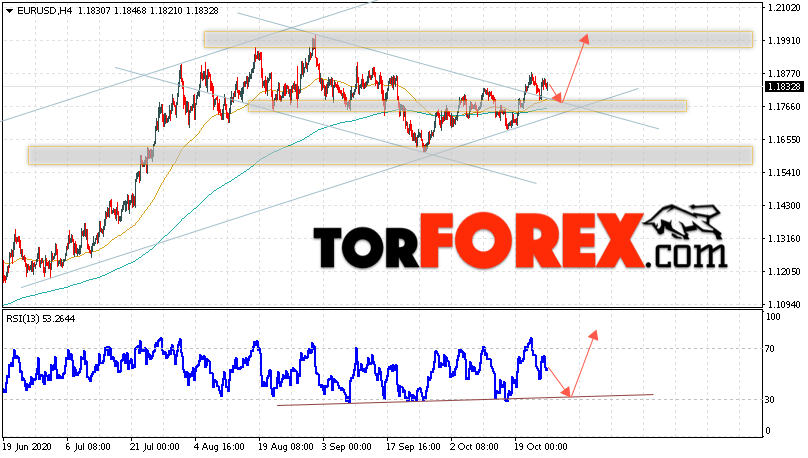The width and height of the screenshot is (808, 458).
Task: Open the EURUSD,H4 chart menu triangle
Action: (9, 11)
